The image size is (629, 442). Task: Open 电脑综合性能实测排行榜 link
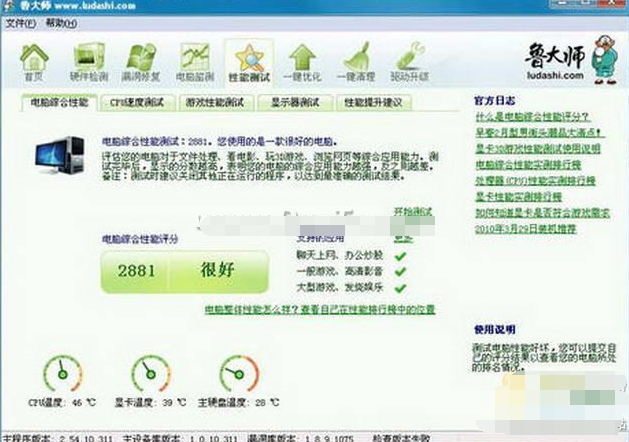click(x=528, y=165)
